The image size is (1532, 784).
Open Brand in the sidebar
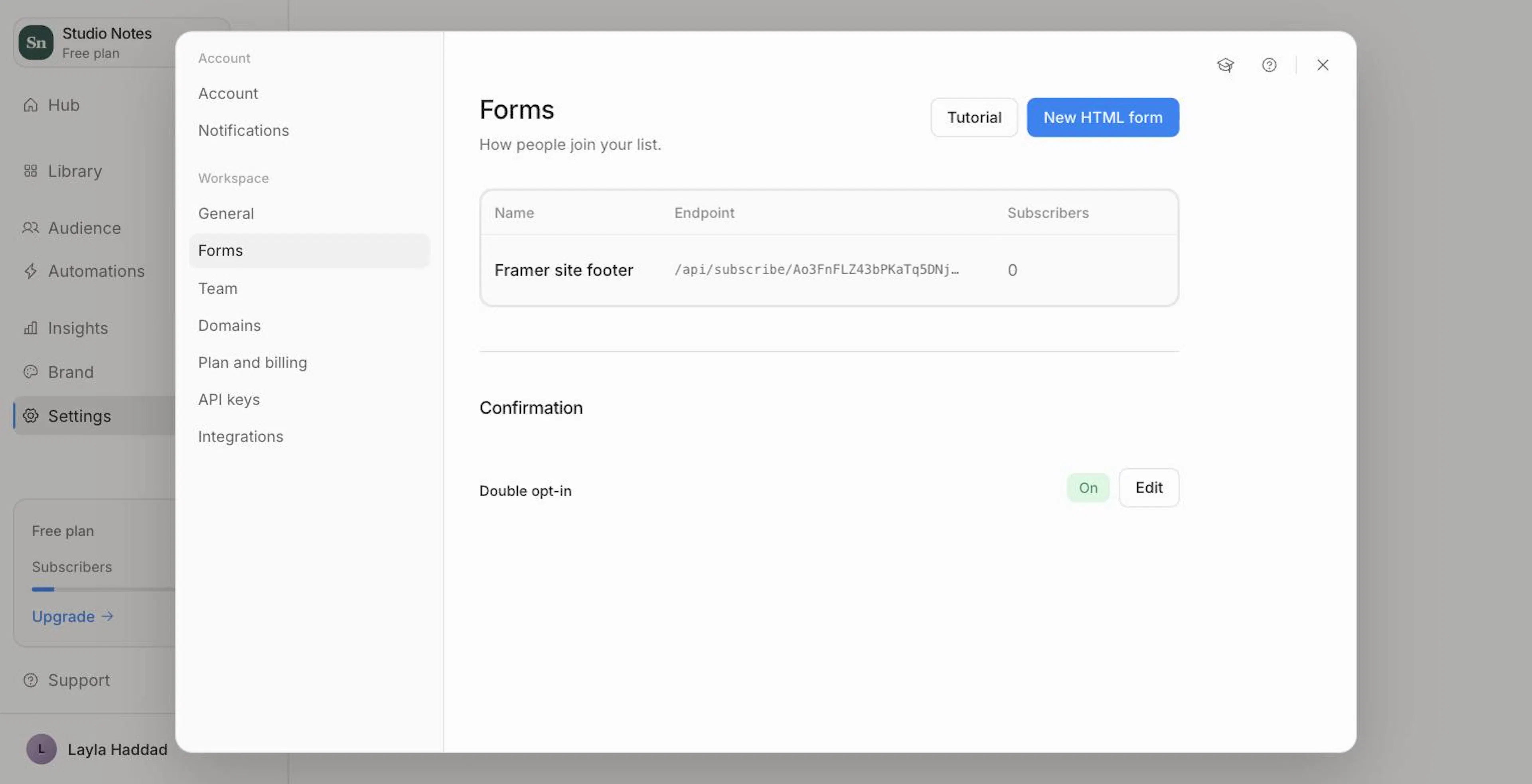point(71,372)
